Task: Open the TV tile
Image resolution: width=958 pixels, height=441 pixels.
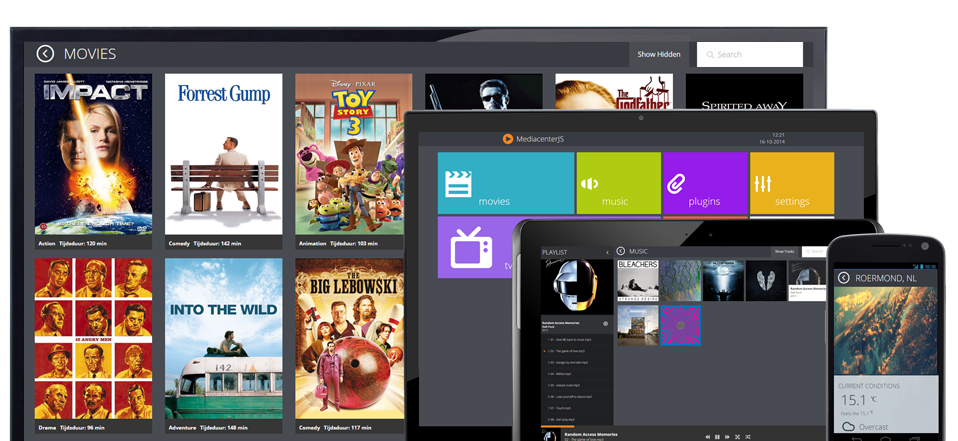Action: [x=477, y=247]
